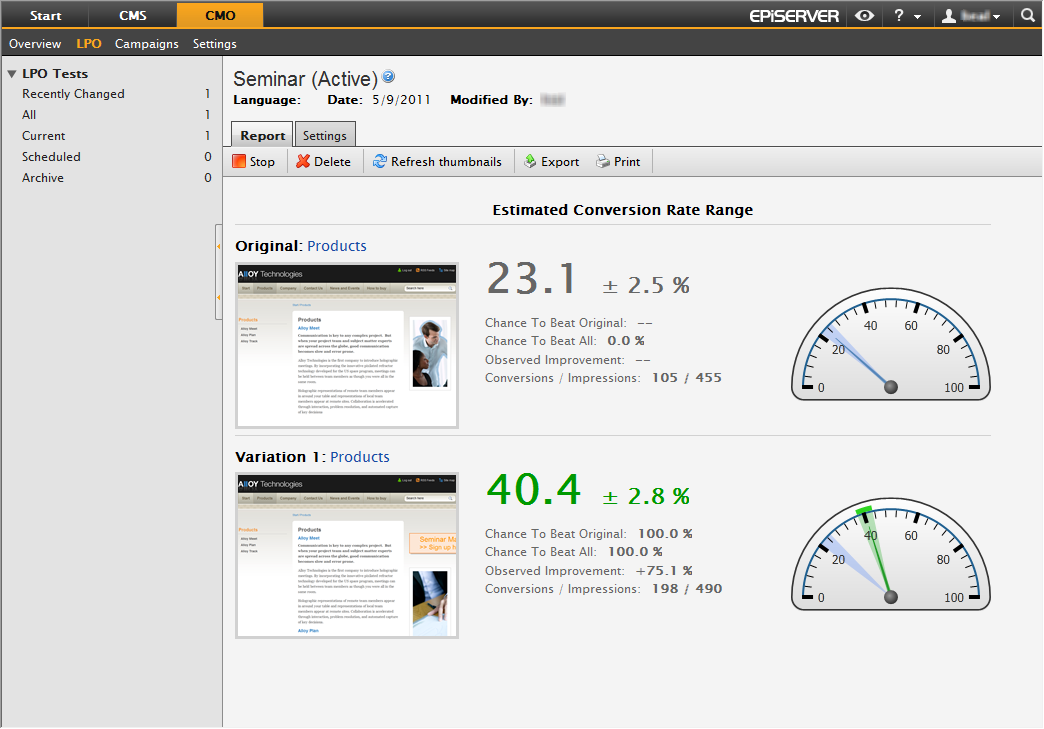
Task: Click the Original conversion rate gauge
Action: (x=890, y=346)
